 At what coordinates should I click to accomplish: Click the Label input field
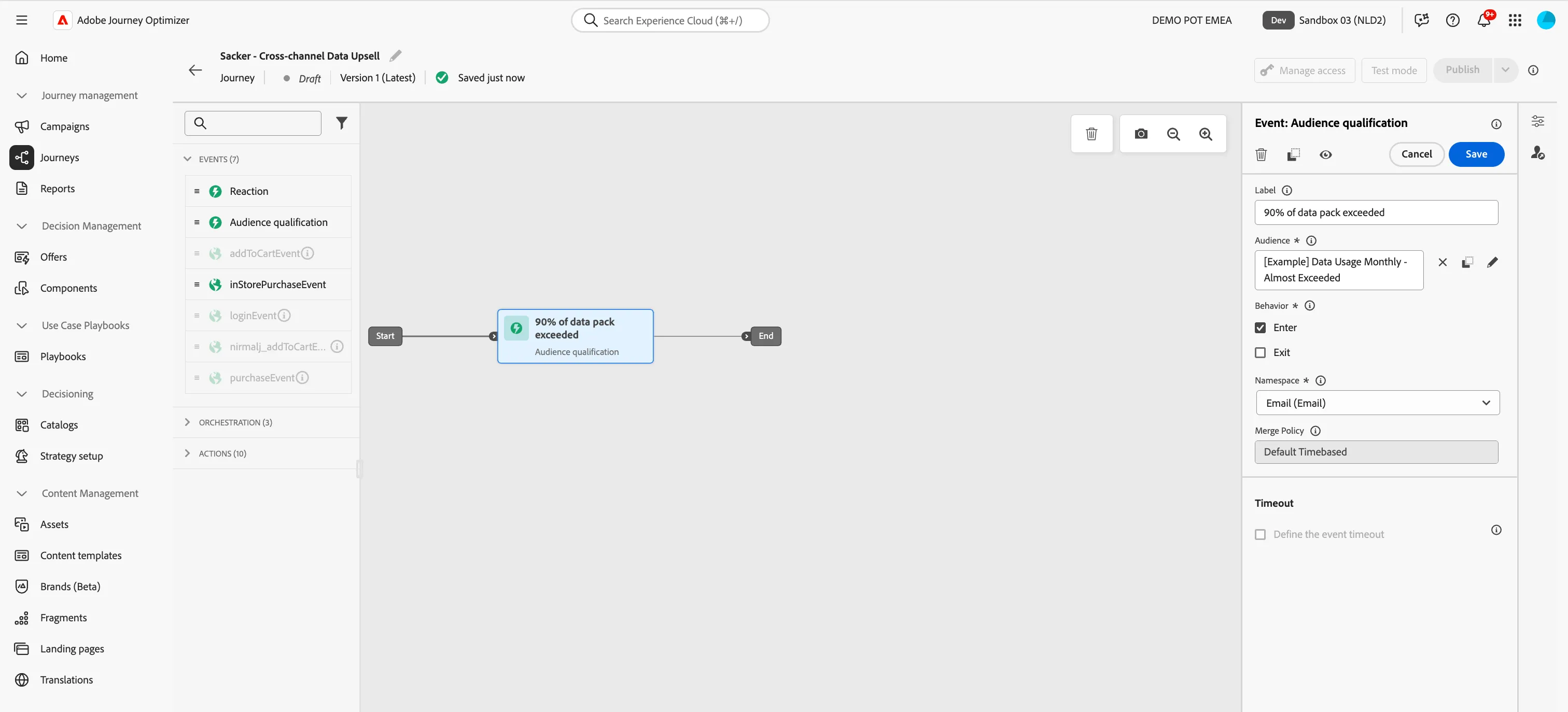1376,212
